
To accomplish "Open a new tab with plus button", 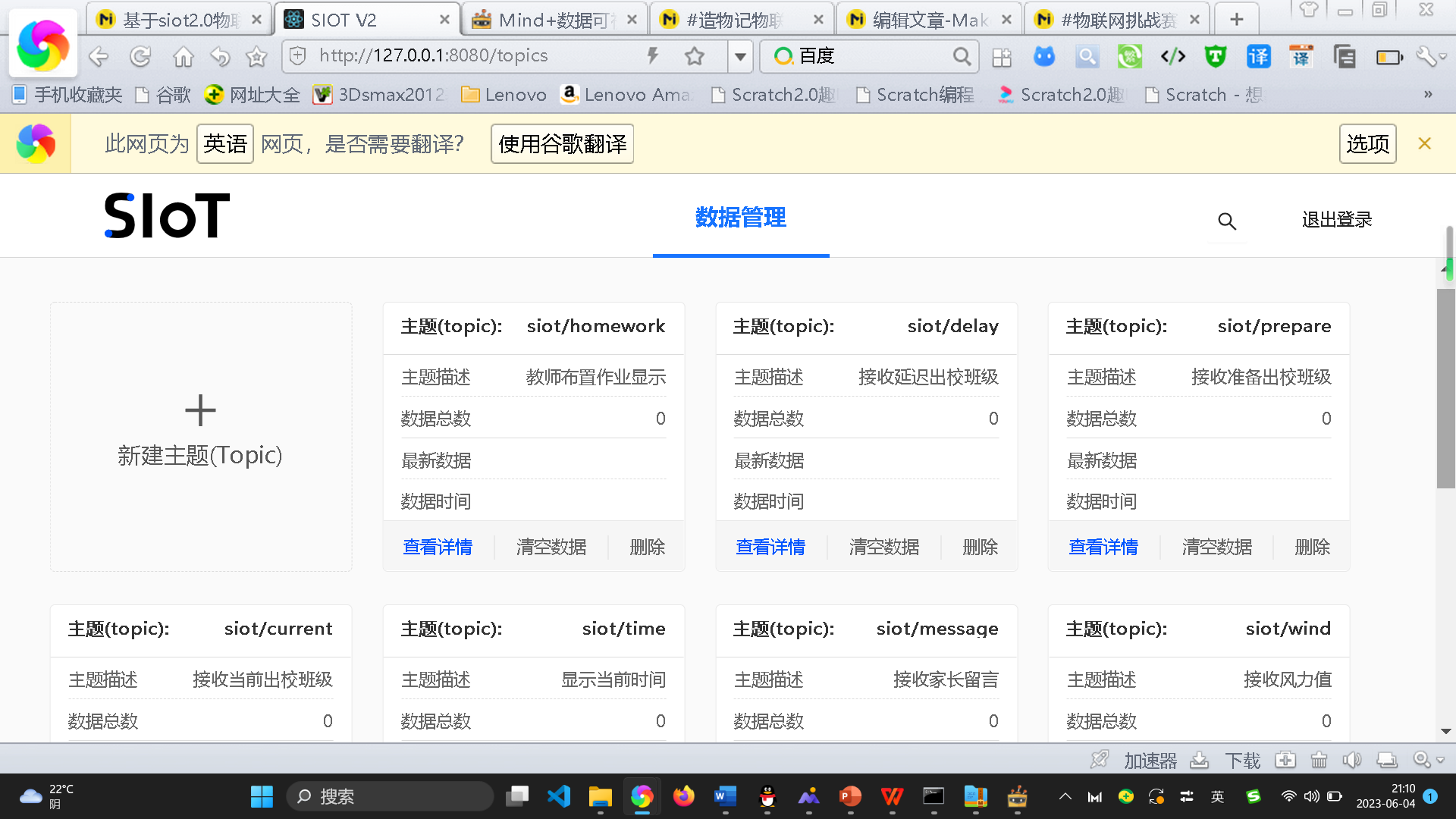I will pyautogui.click(x=1236, y=20).
